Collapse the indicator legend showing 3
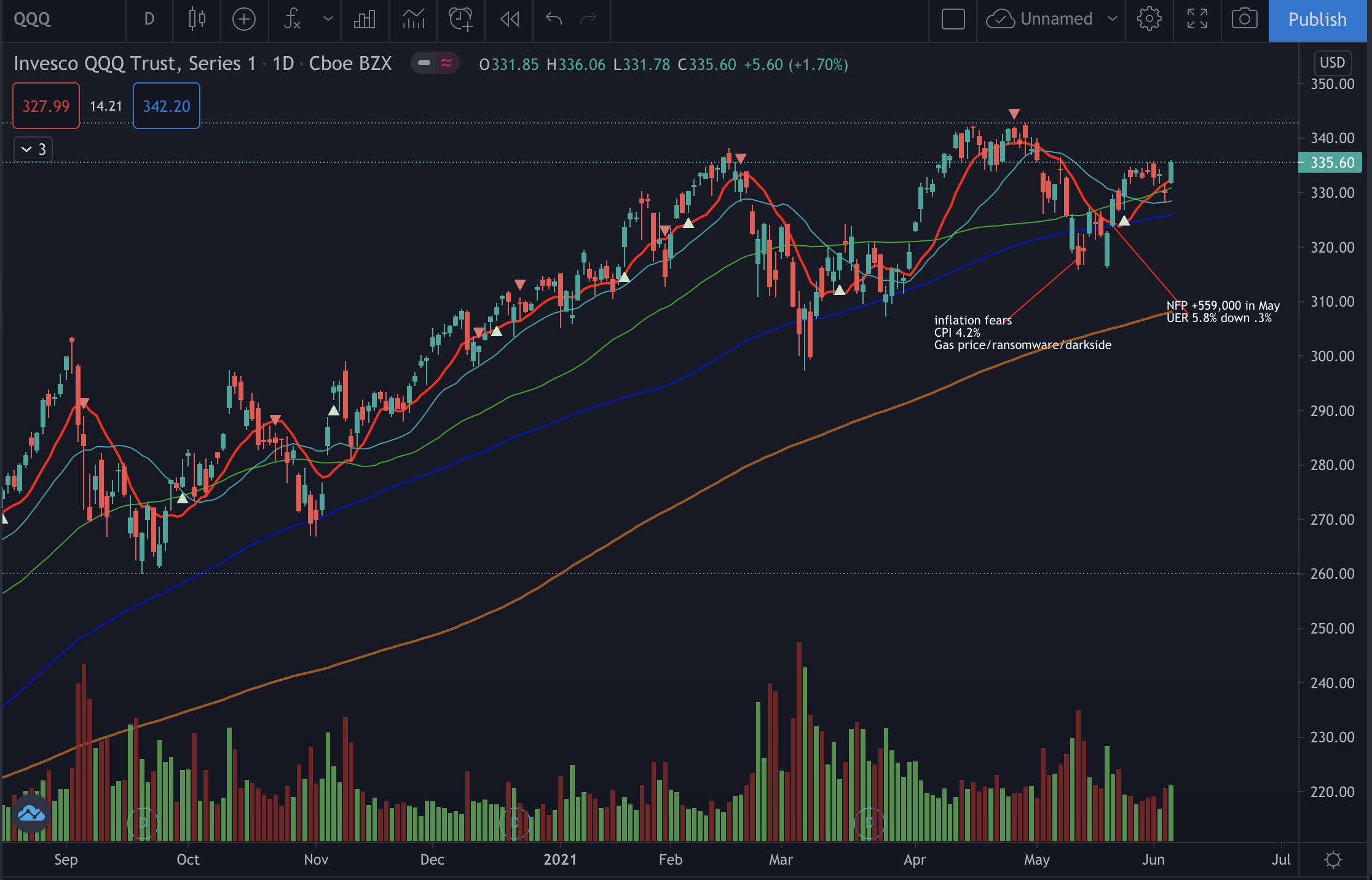1372x880 pixels. click(33, 149)
